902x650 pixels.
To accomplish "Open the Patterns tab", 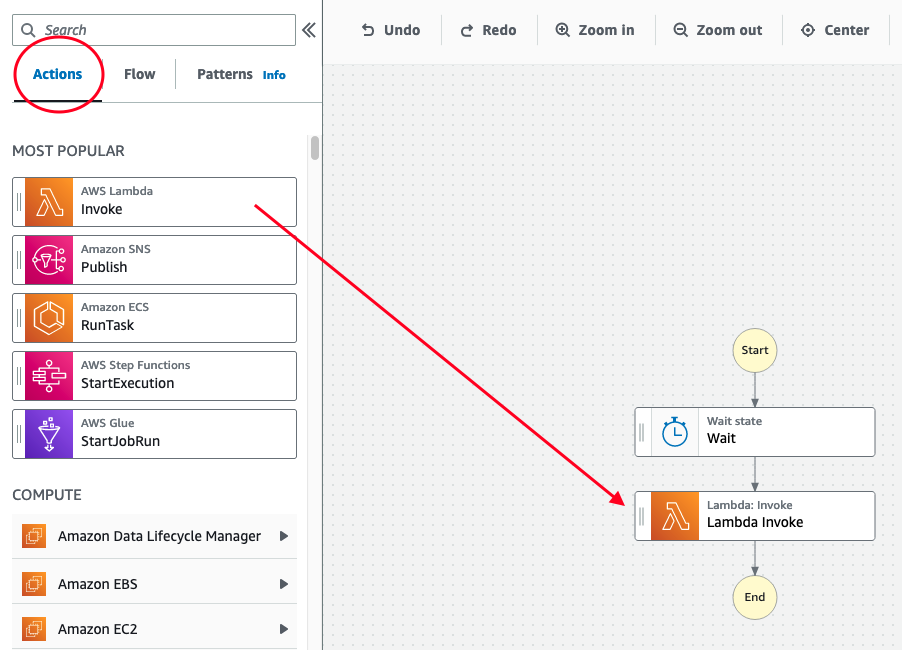I will point(224,73).
